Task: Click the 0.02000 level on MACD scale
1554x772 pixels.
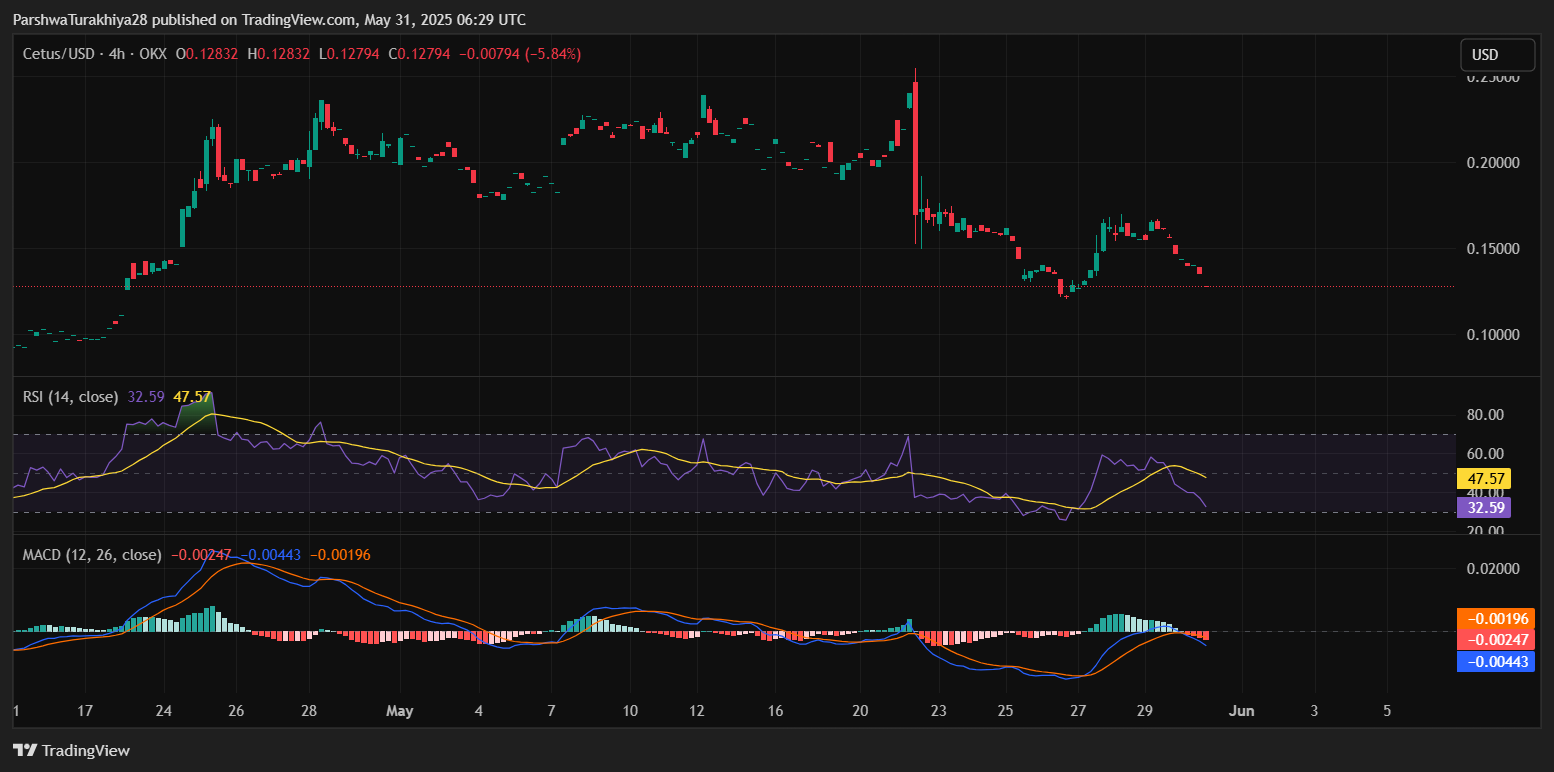Action: coord(1492,568)
